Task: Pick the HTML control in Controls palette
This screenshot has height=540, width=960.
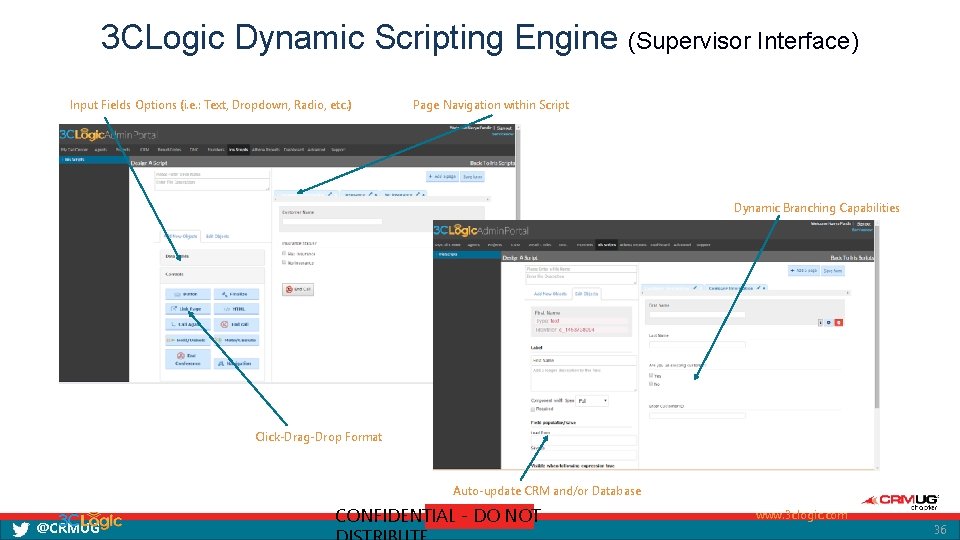Action: (x=236, y=309)
